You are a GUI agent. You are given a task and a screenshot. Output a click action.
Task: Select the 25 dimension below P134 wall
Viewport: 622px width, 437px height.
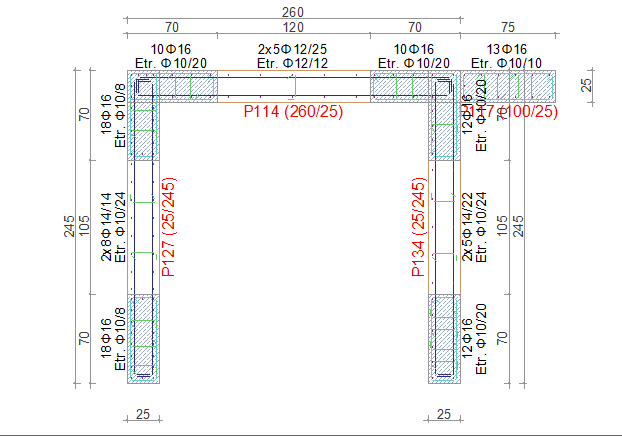point(444,414)
